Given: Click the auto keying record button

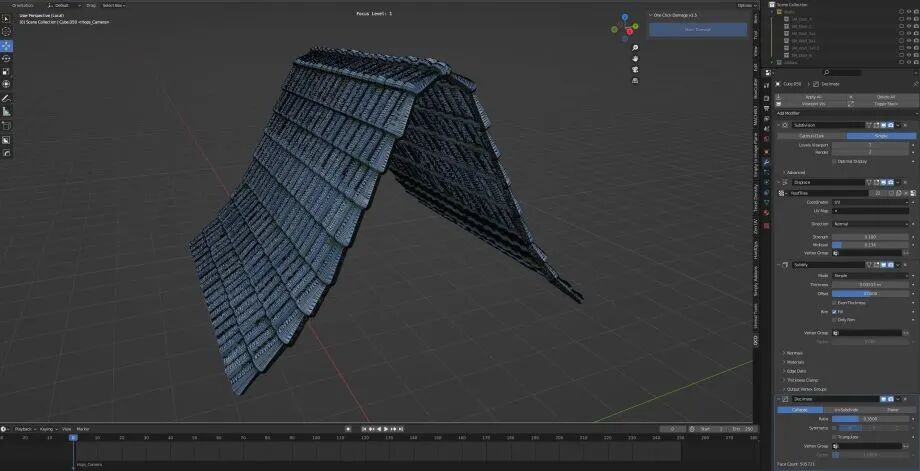Looking at the screenshot, I should click(x=348, y=429).
